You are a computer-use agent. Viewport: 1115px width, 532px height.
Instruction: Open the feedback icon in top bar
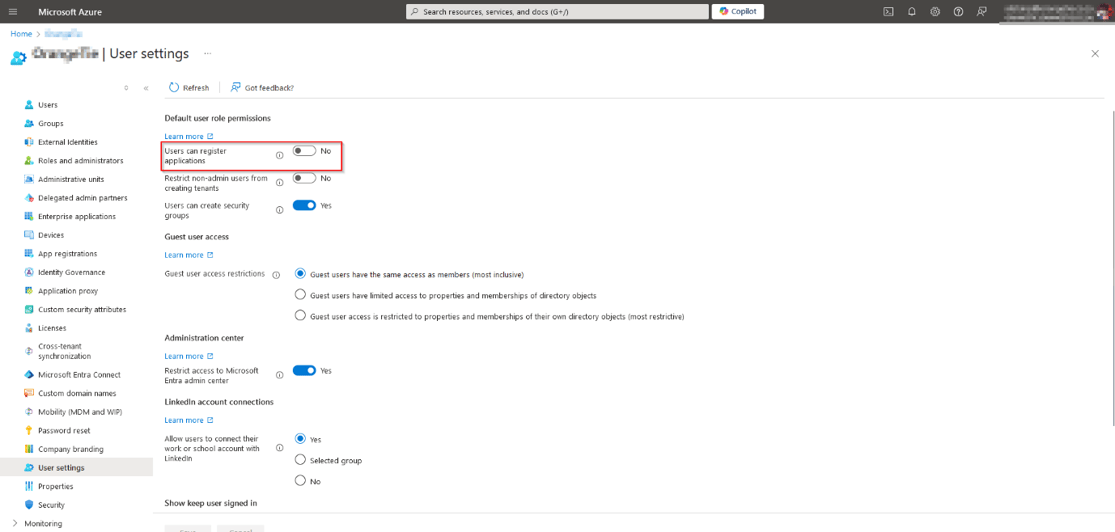point(981,11)
